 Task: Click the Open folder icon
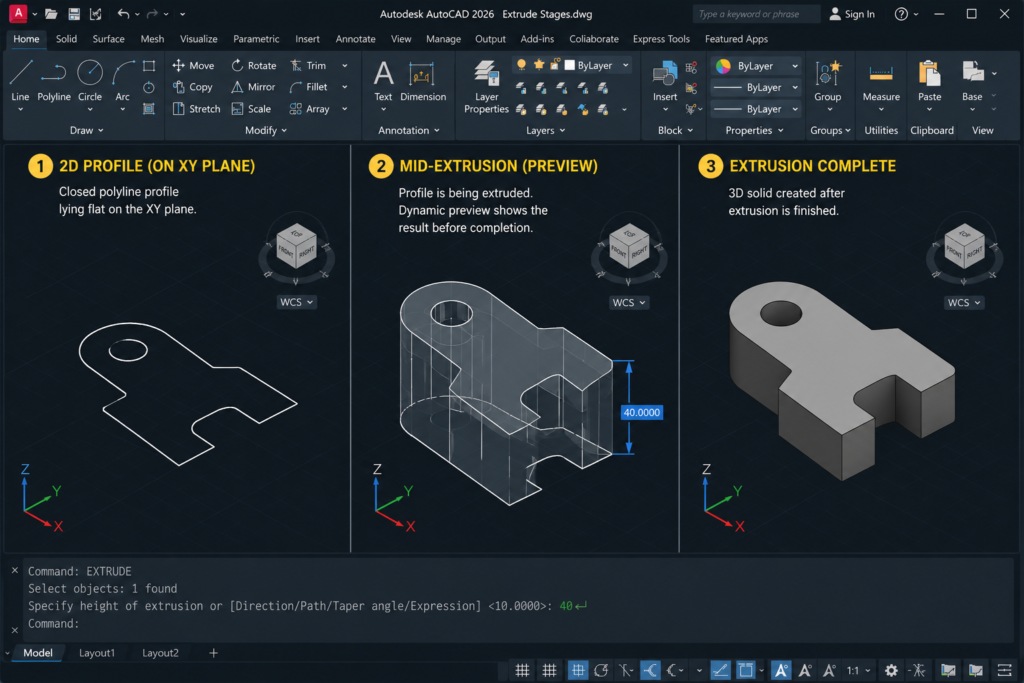point(52,14)
